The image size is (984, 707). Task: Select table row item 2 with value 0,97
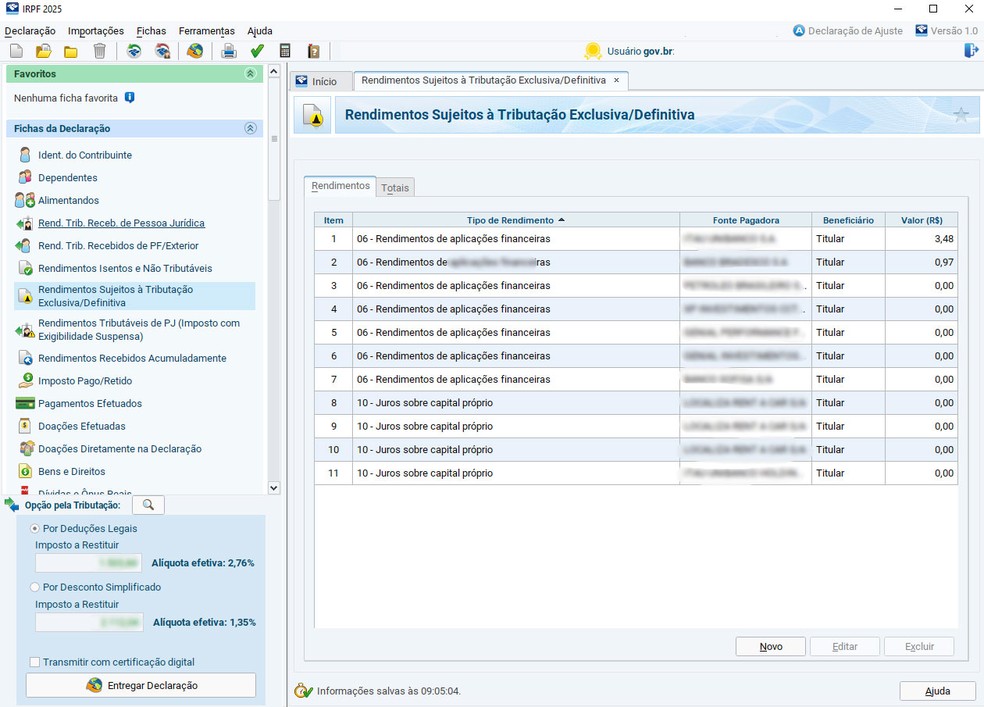tap(636, 262)
